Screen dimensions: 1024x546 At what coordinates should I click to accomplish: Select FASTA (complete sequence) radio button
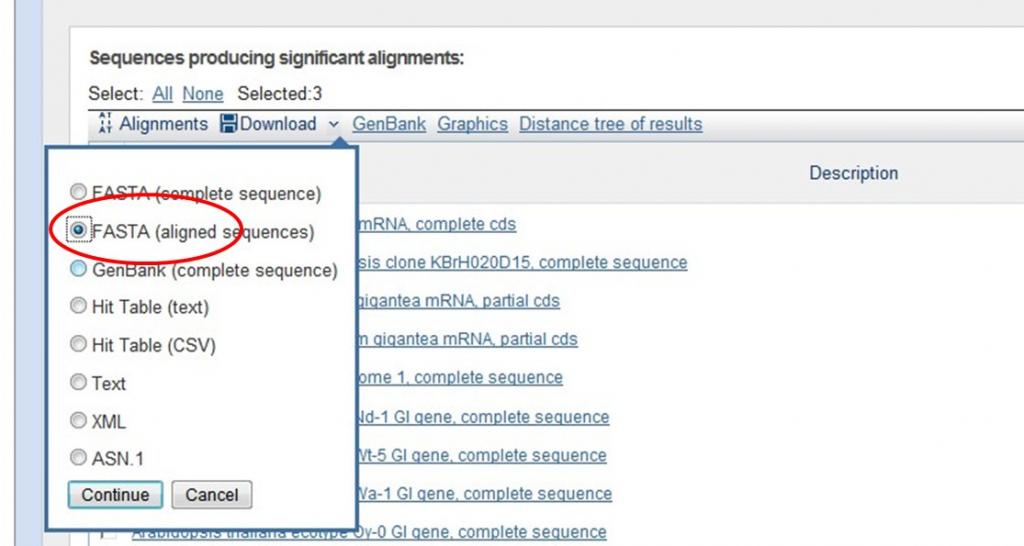coord(78,193)
